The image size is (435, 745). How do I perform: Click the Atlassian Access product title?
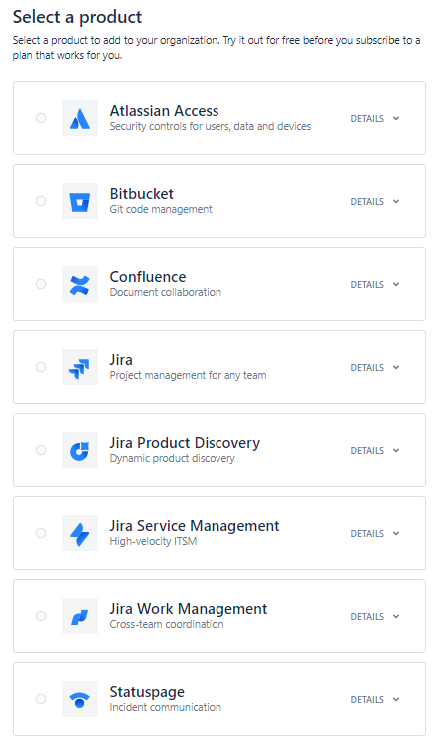[x=164, y=111]
